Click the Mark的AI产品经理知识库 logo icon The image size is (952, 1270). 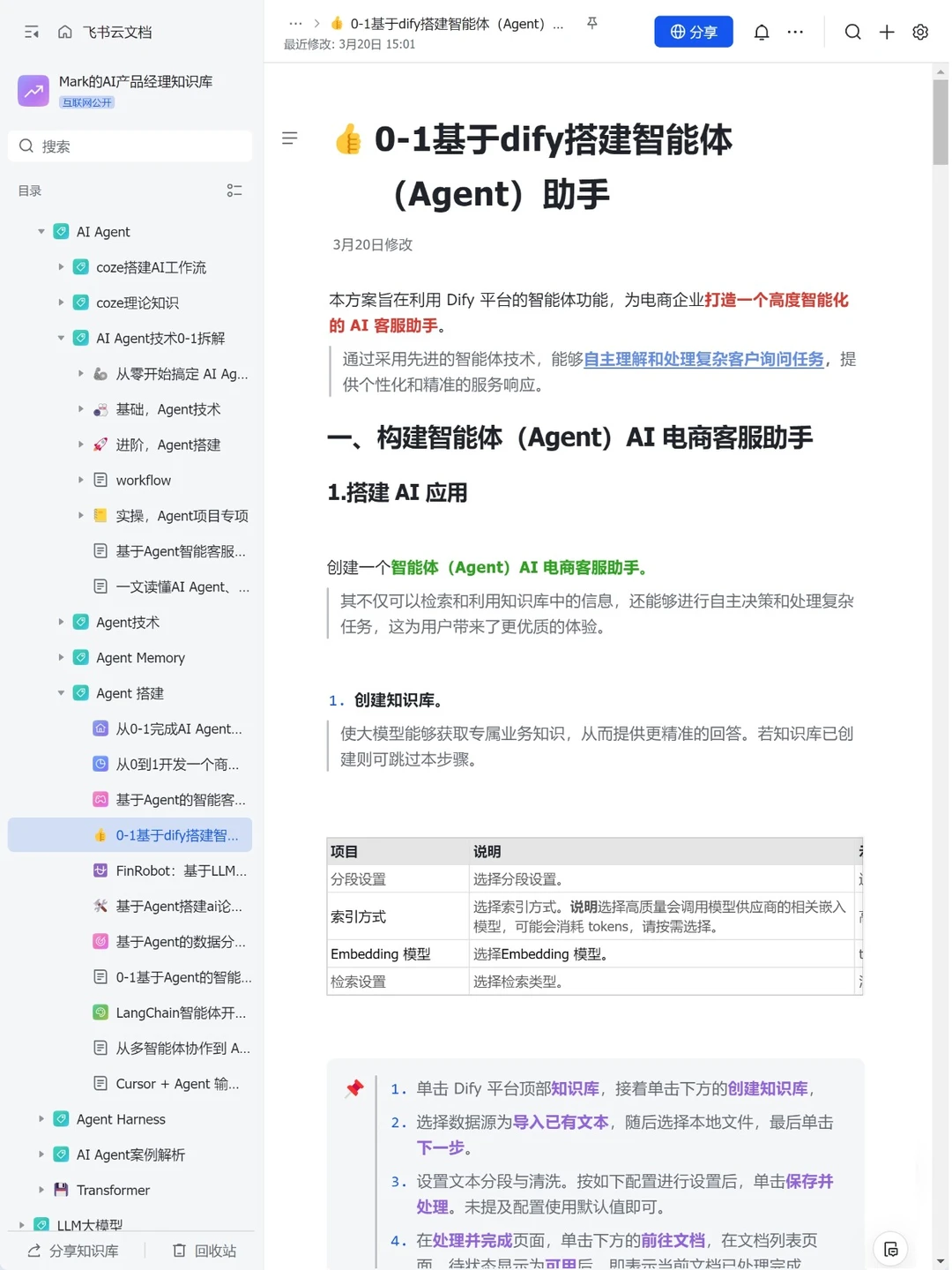[x=33, y=90]
